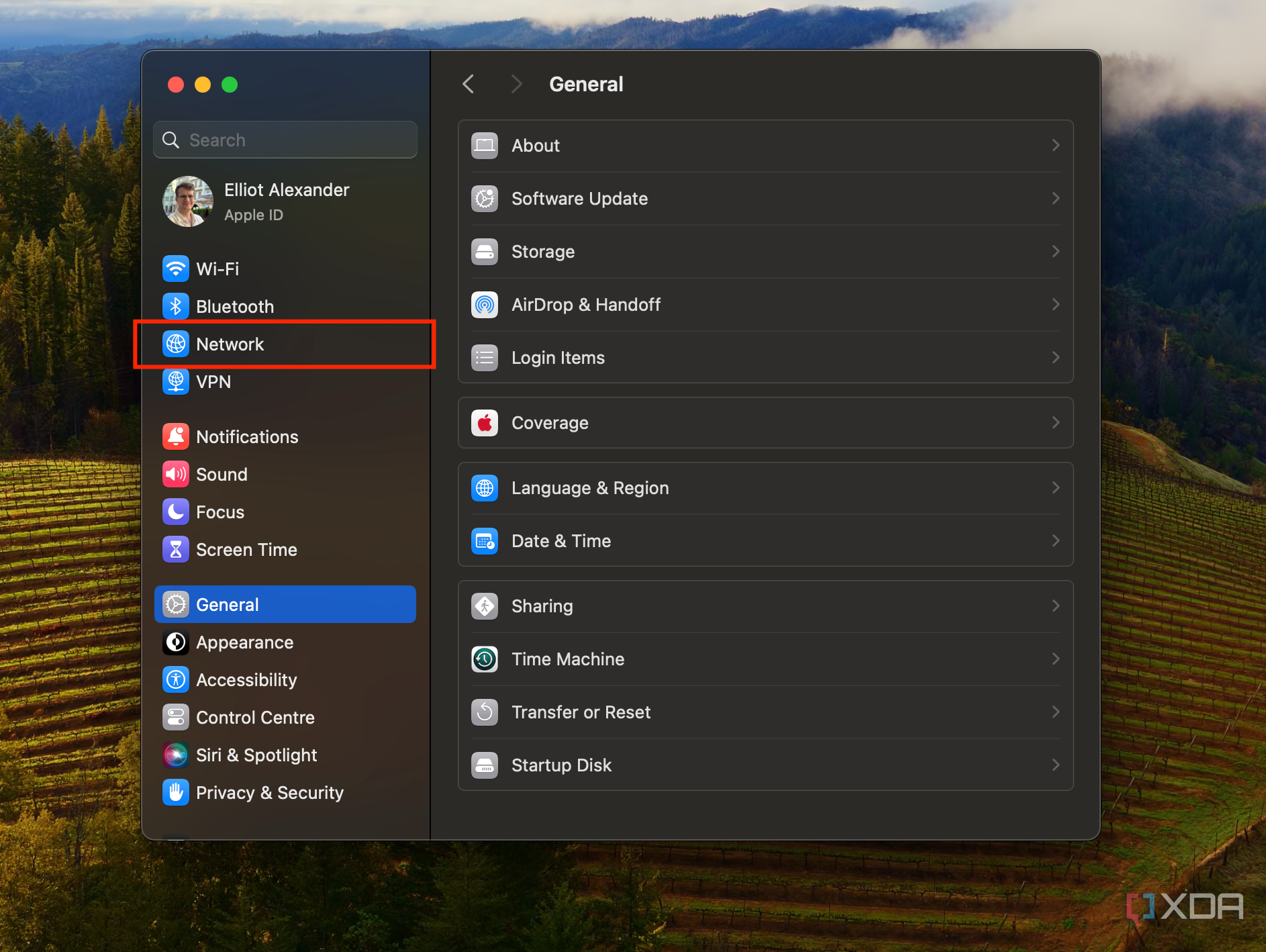
Task: Click the Time Machine clock icon
Action: (485, 659)
